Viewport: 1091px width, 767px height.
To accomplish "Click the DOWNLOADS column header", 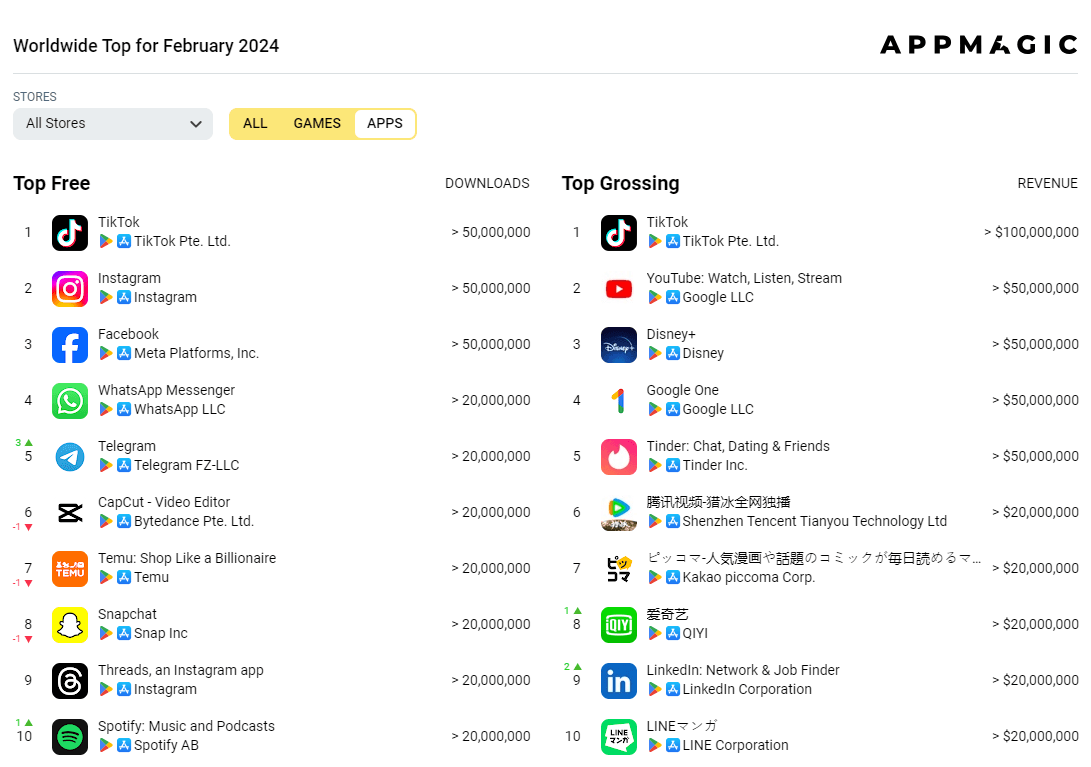I will 487,183.
